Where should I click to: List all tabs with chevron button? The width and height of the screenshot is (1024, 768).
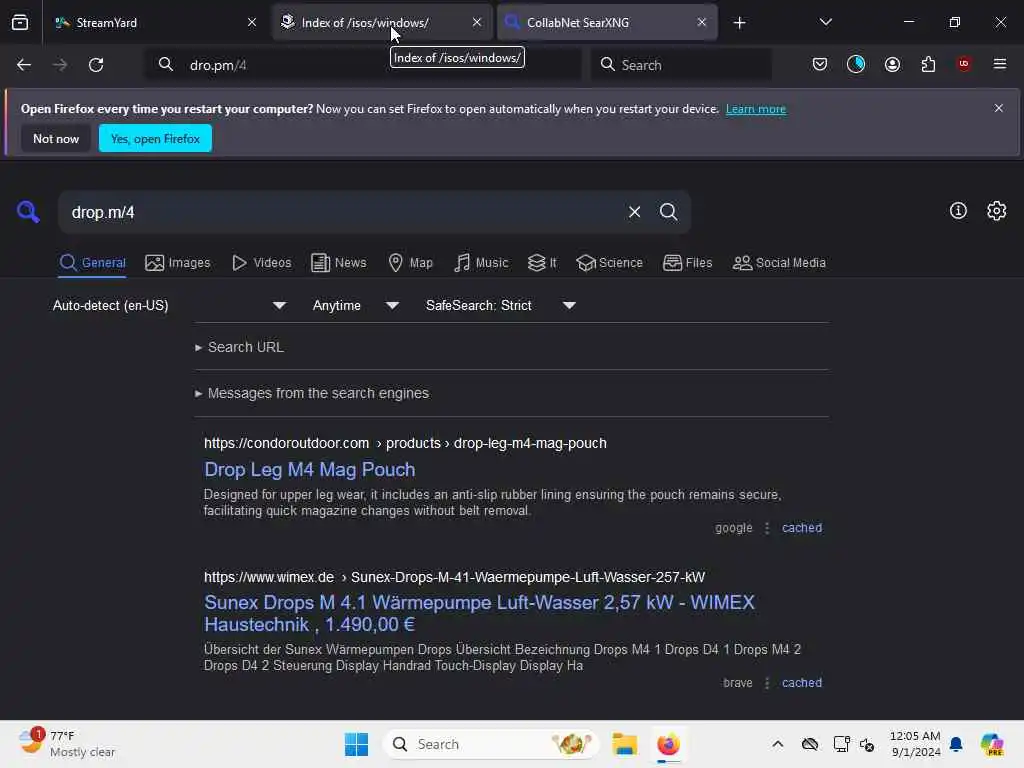point(825,22)
